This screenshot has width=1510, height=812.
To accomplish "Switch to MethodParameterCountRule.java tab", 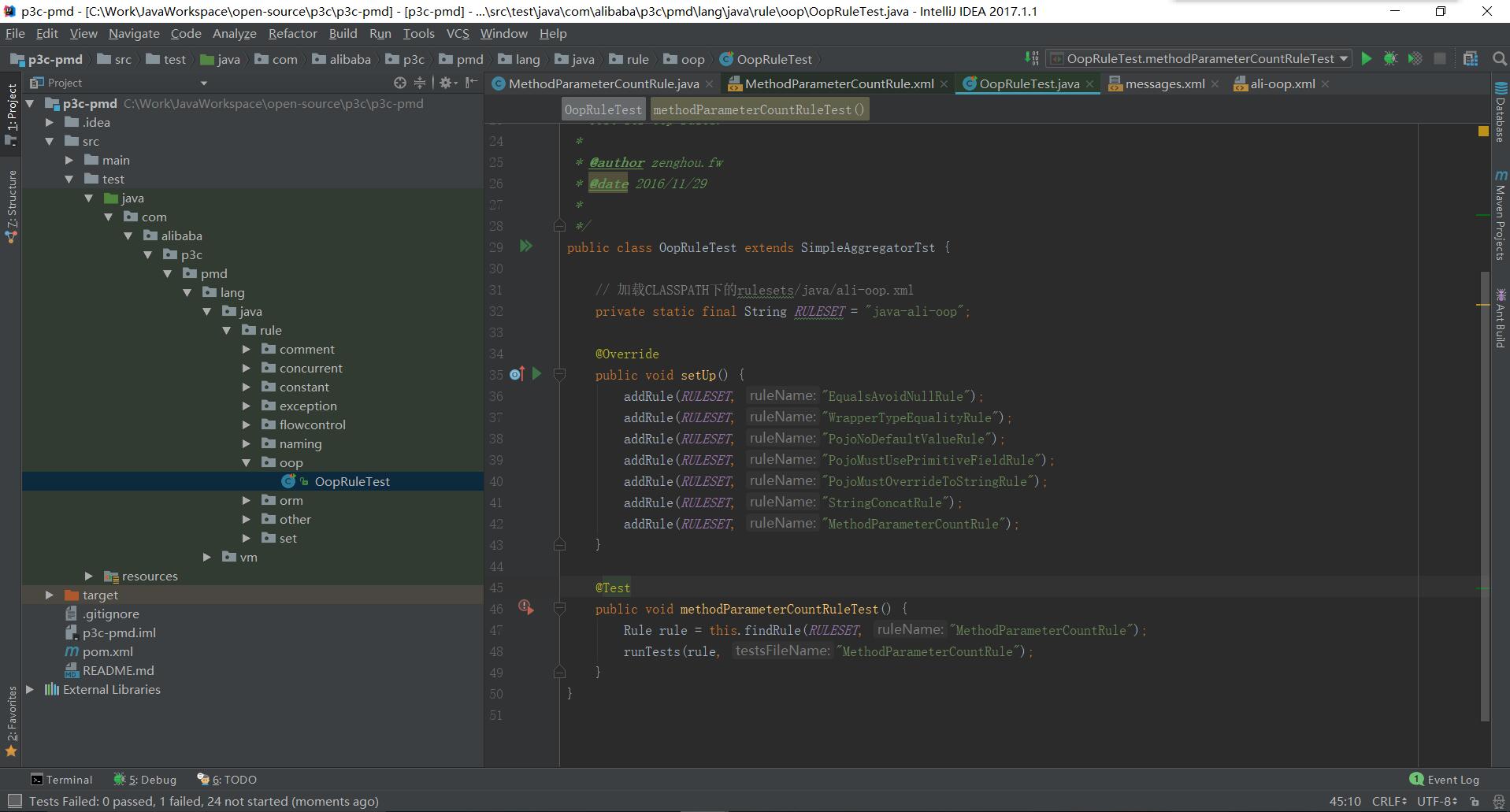I will [603, 83].
